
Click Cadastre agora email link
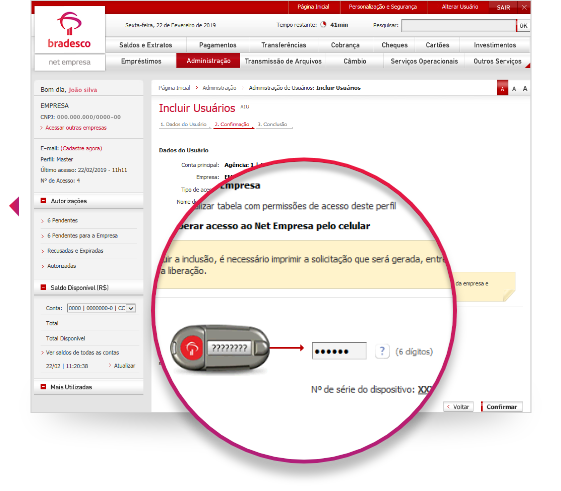82,148
